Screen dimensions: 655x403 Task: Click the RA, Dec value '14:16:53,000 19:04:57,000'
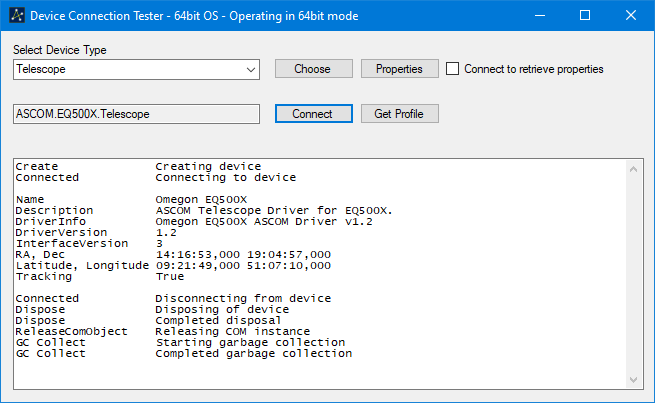click(x=243, y=255)
